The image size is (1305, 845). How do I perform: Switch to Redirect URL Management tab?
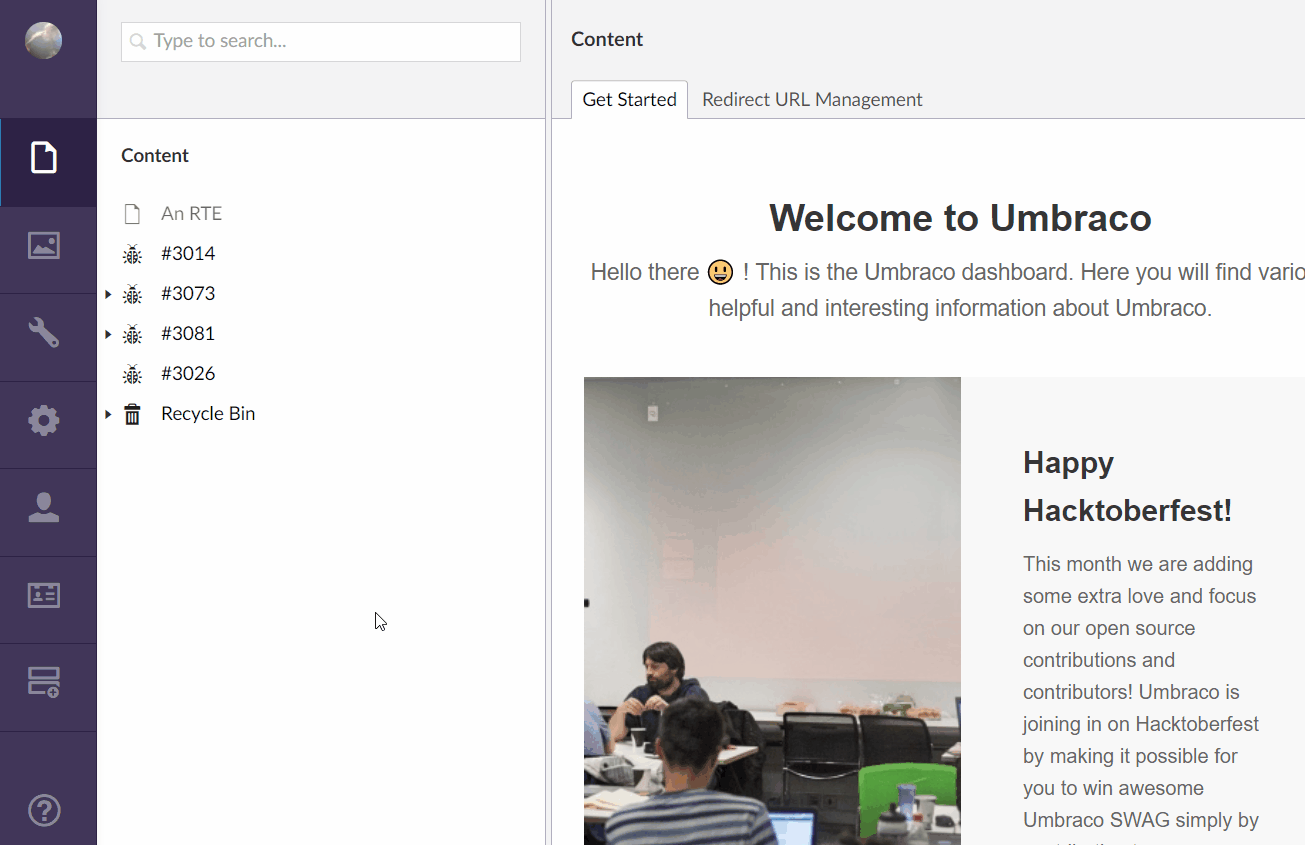[x=812, y=99]
